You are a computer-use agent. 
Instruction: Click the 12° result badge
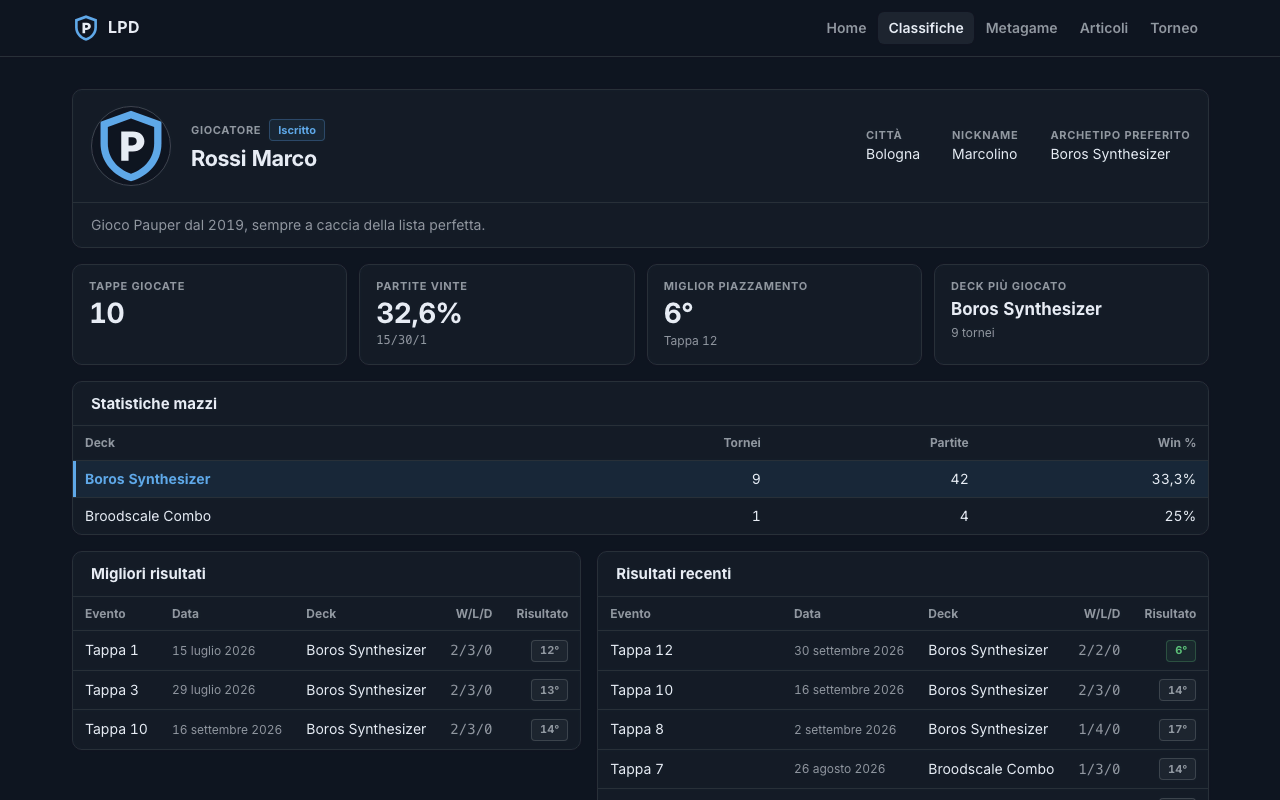point(549,651)
